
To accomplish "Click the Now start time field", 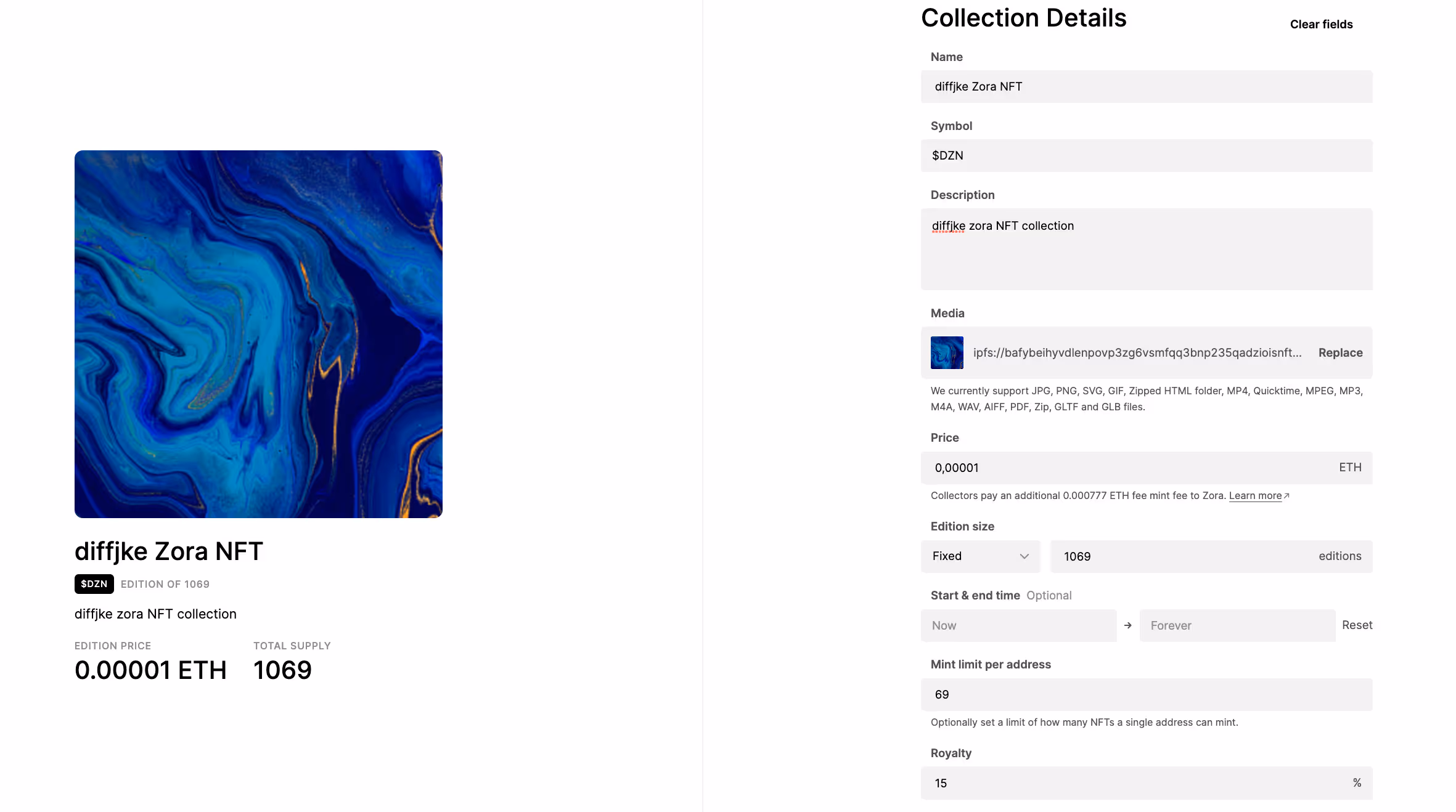I will 1018,625.
